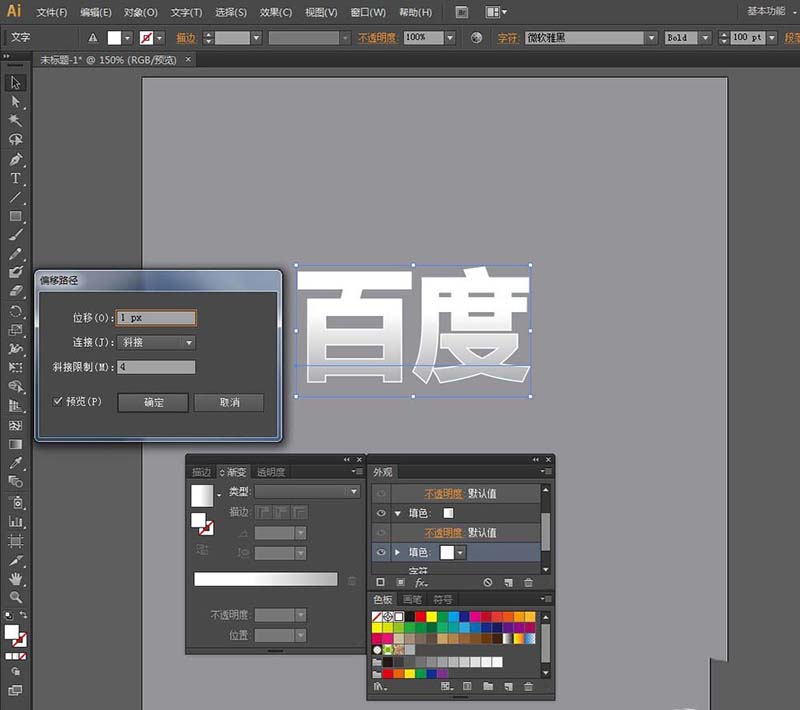
Task: Select the Artboard tool
Action: (x=15, y=540)
